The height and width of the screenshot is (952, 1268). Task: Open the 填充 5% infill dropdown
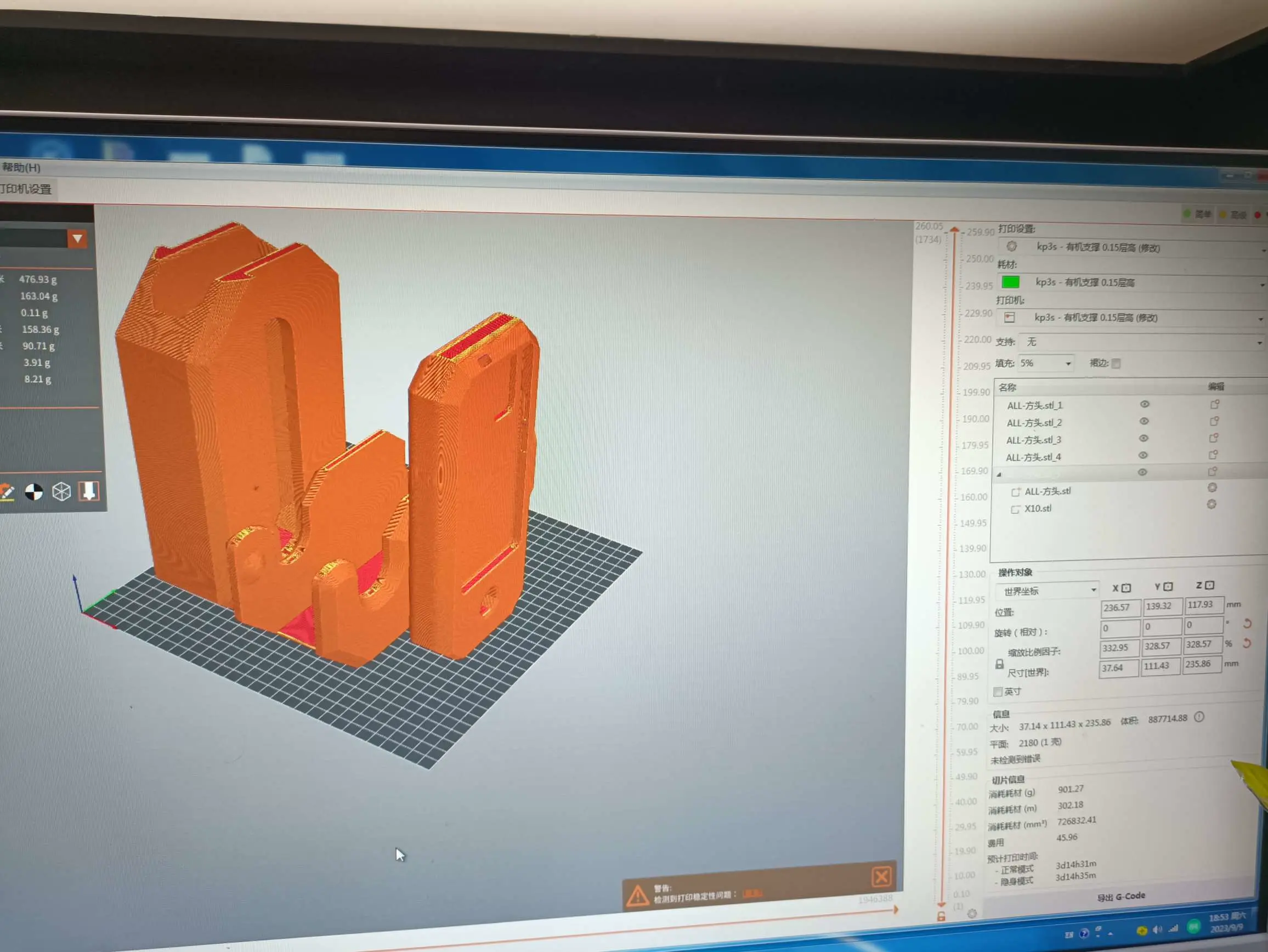[x=1045, y=364]
